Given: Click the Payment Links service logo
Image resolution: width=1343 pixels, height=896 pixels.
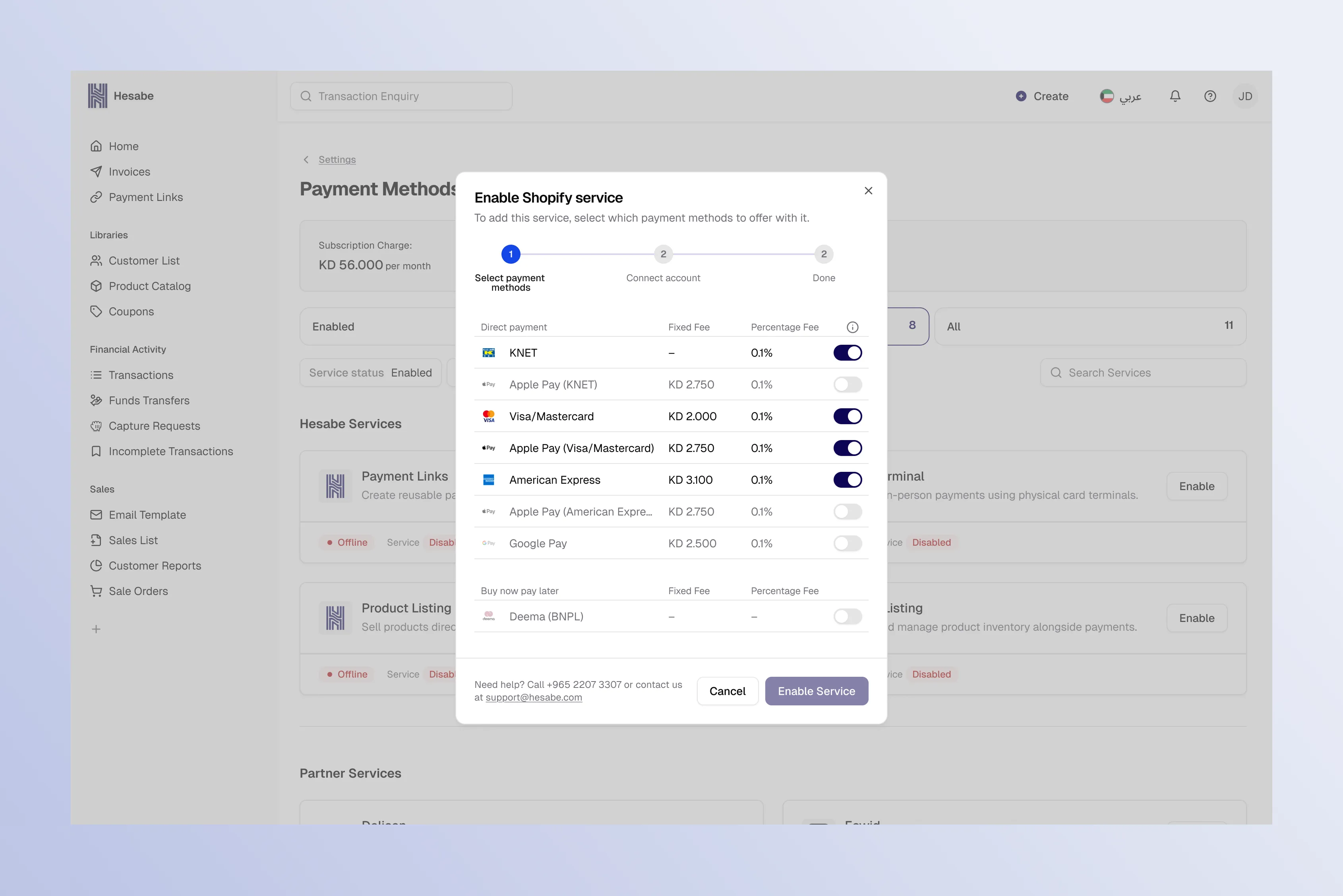Looking at the screenshot, I should pyautogui.click(x=335, y=486).
